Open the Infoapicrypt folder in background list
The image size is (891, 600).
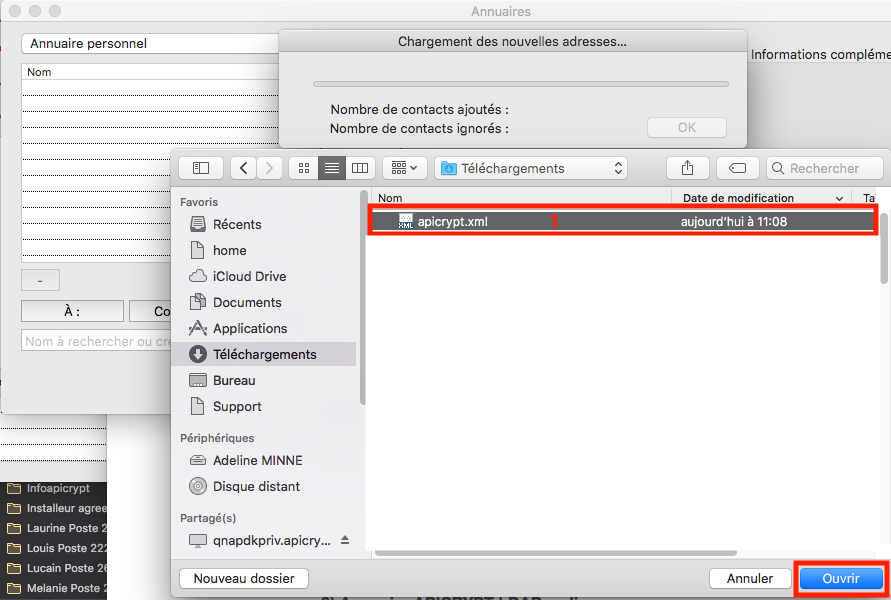pyautogui.click(x=58, y=488)
